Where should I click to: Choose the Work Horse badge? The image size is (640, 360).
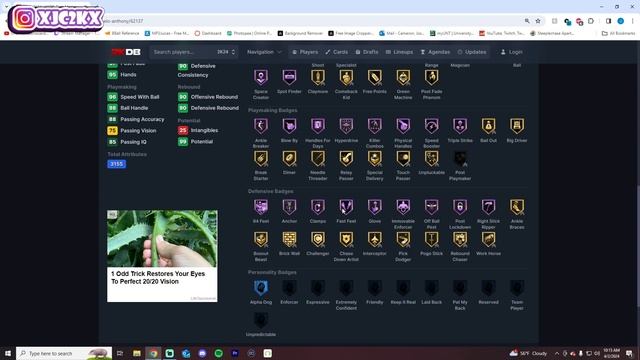489,240
